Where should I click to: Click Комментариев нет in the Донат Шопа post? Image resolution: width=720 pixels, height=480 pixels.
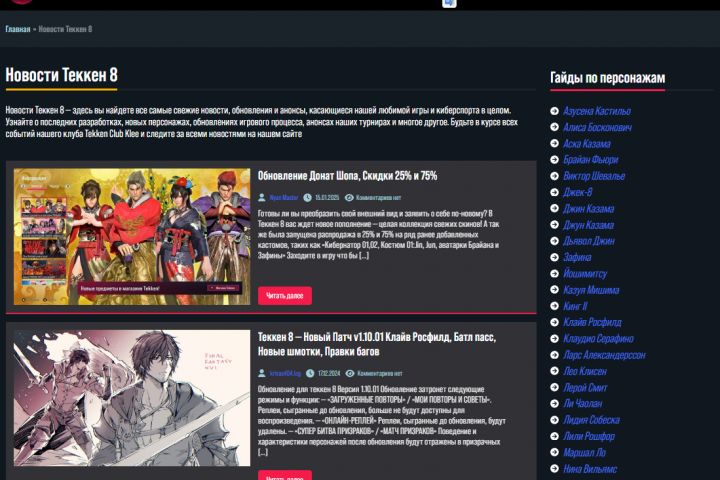[x=378, y=198]
